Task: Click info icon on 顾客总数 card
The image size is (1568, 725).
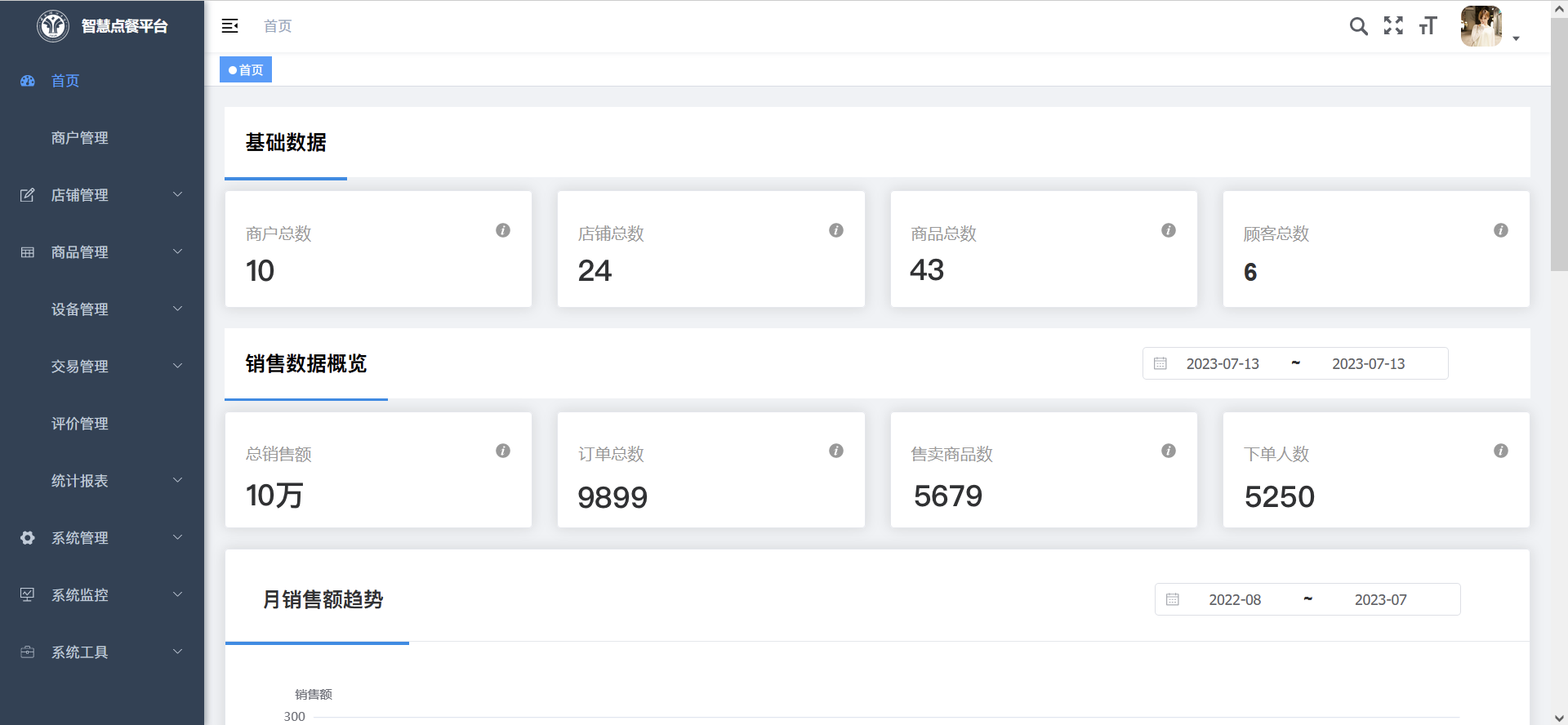Action: [x=1501, y=230]
